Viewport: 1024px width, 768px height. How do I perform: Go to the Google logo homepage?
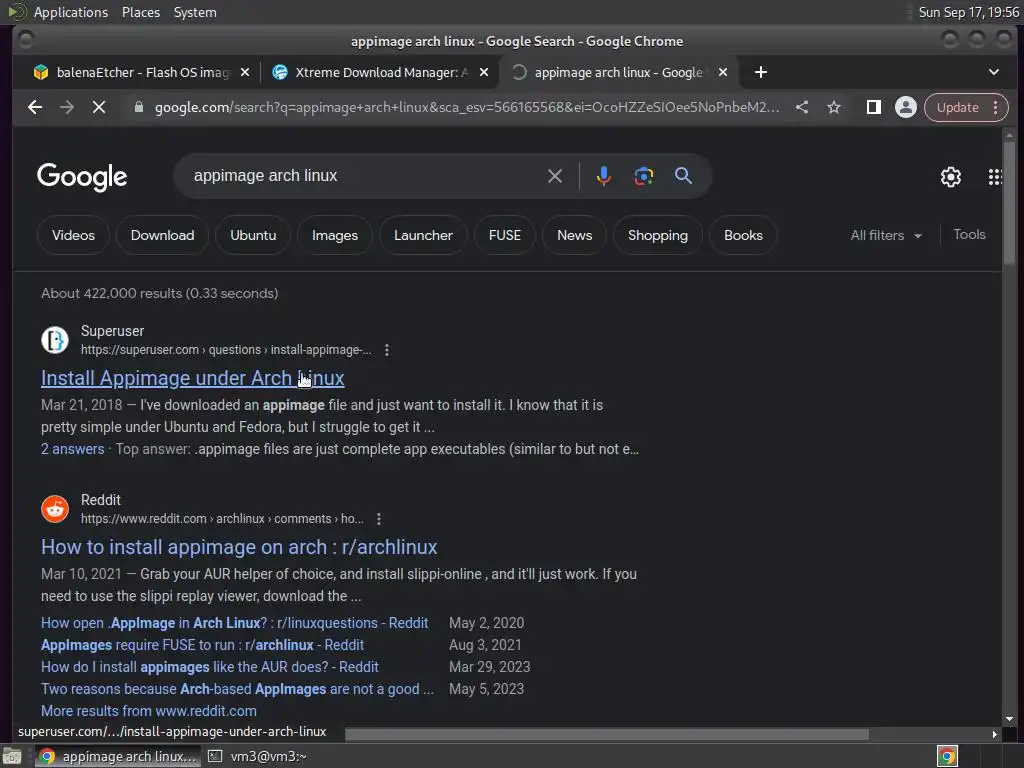(x=82, y=177)
